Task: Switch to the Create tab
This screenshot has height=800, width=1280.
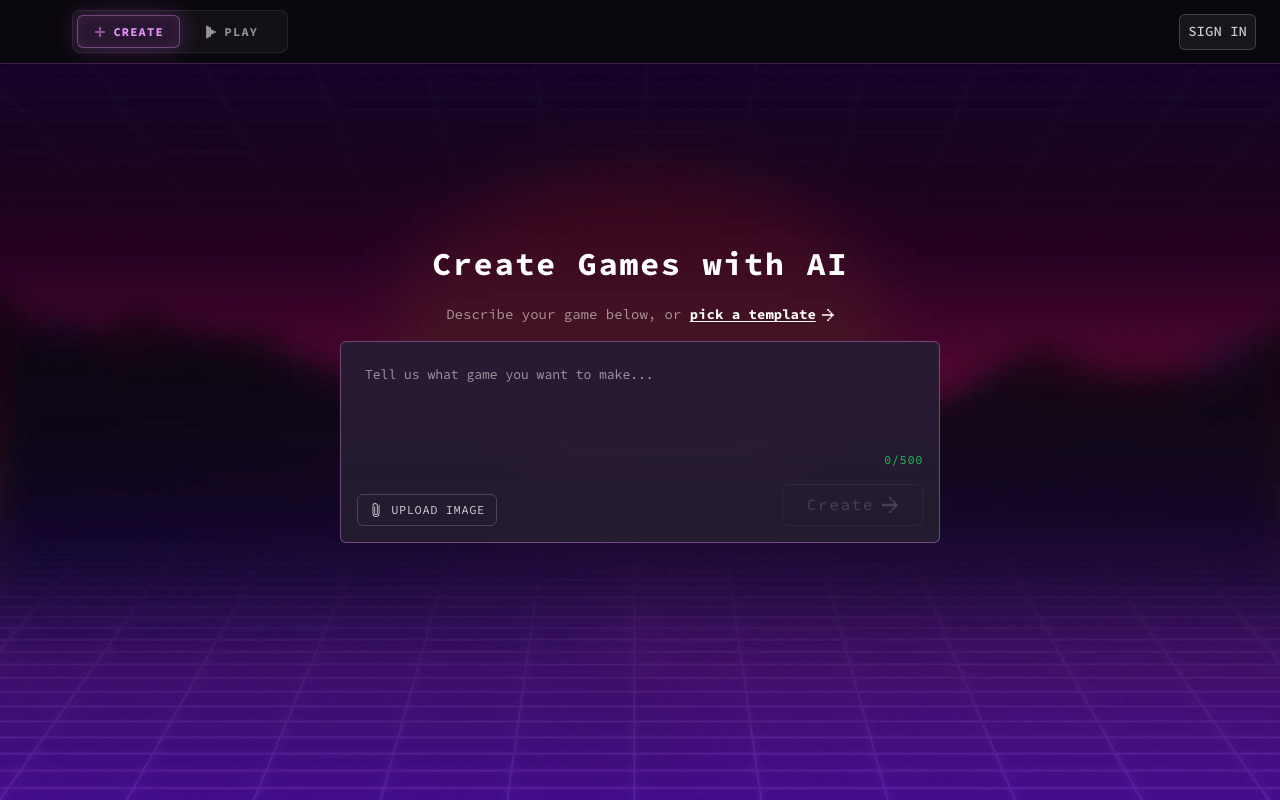Action: pyautogui.click(x=128, y=32)
